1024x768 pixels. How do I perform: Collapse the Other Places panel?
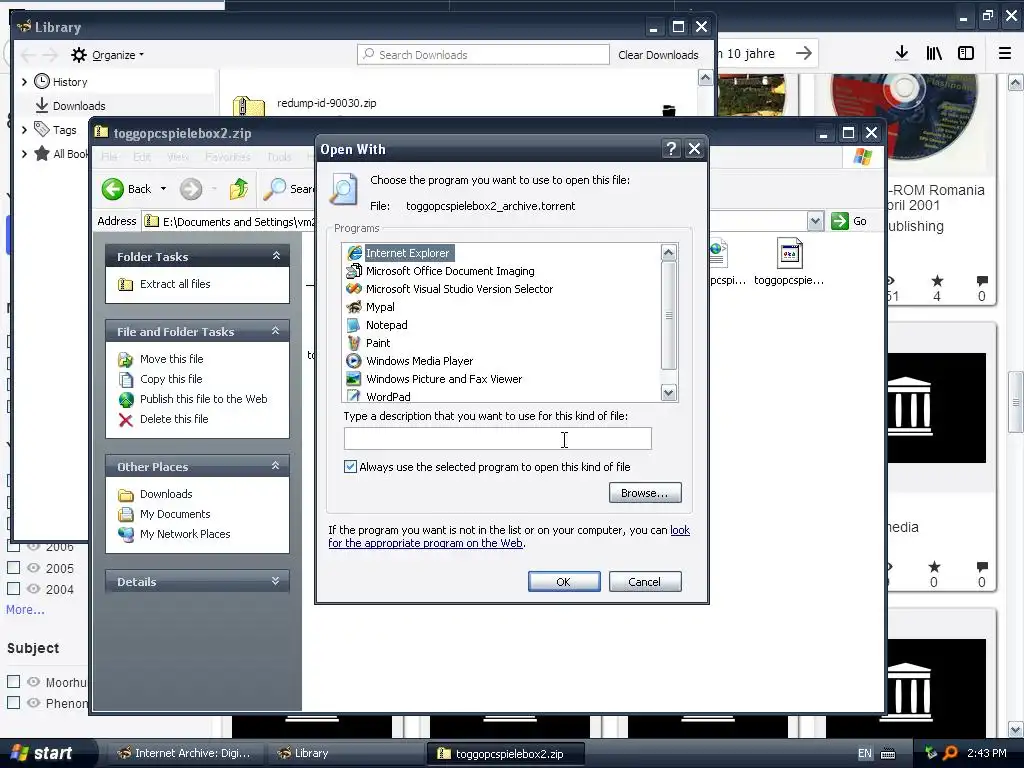(x=276, y=466)
